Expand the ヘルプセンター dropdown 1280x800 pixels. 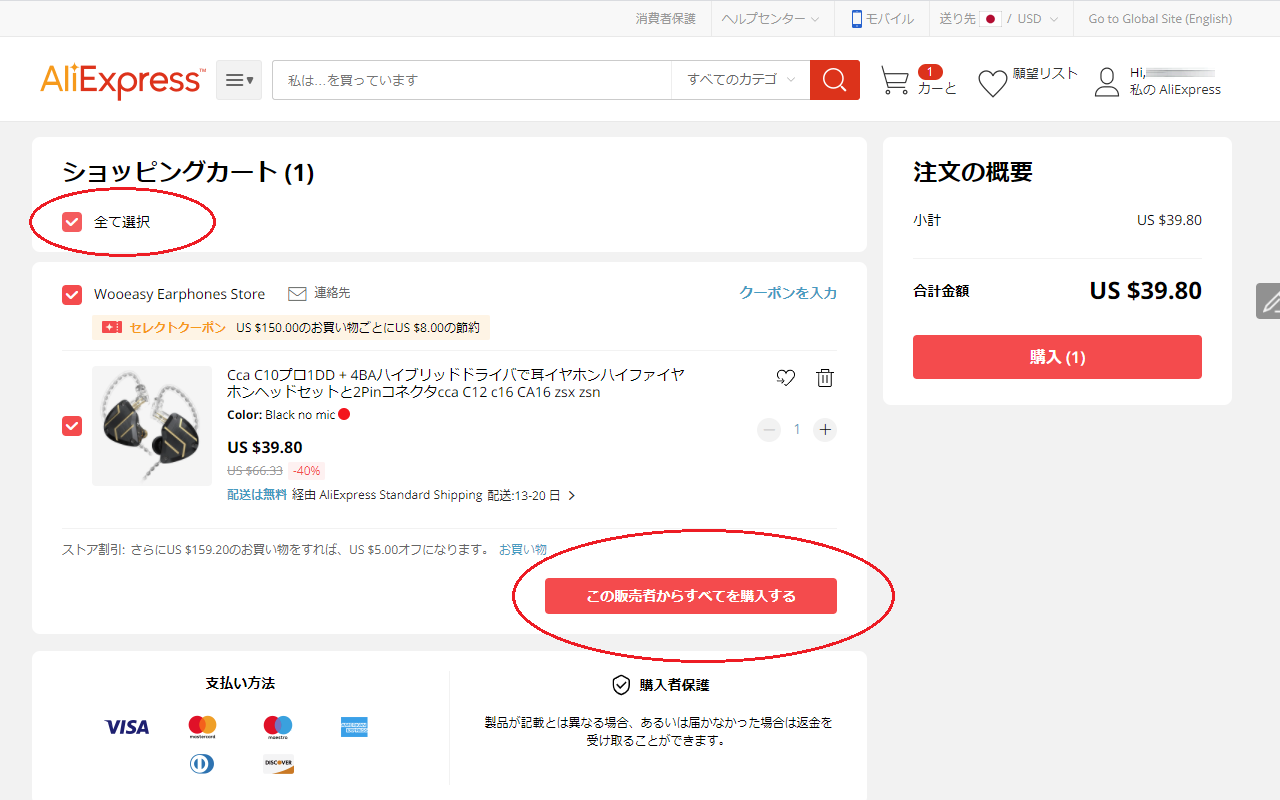[x=770, y=19]
